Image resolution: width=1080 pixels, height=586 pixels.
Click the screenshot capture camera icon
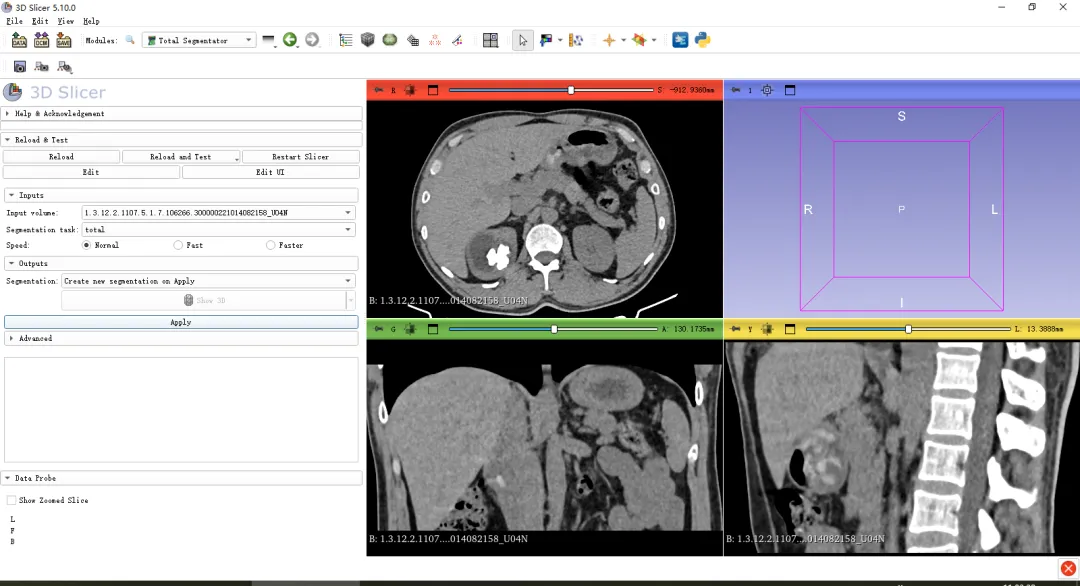[19, 67]
